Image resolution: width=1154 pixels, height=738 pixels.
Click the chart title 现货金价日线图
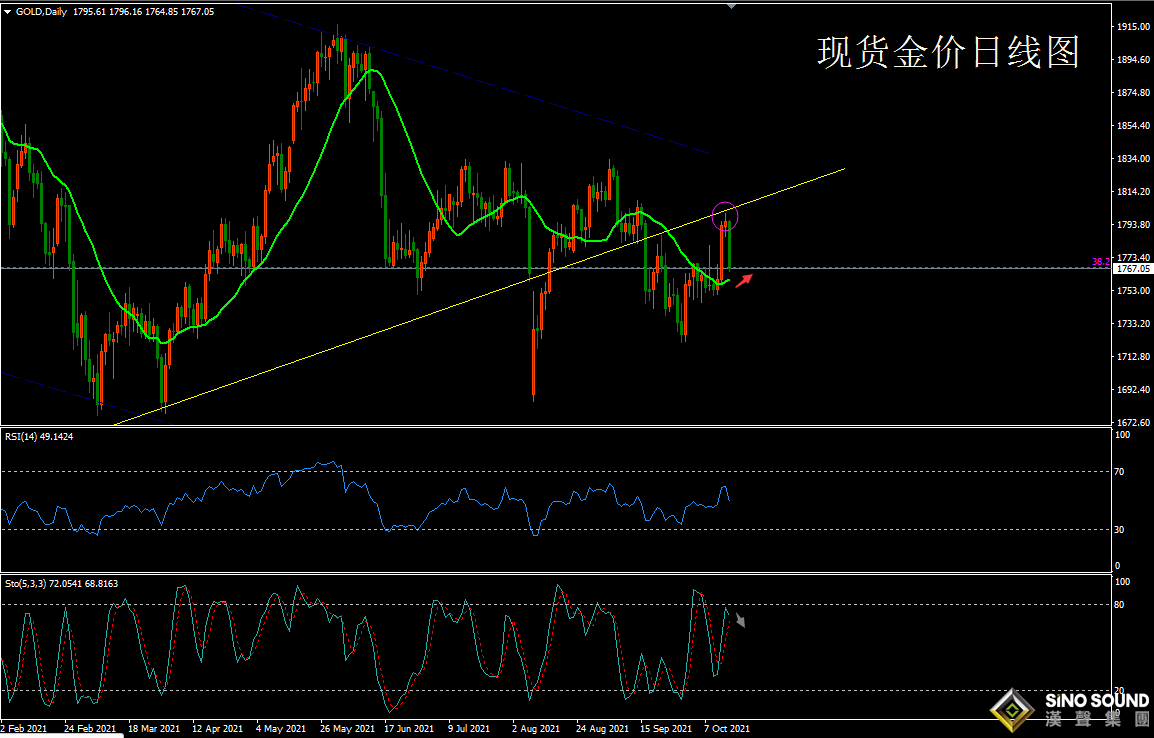click(x=947, y=53)
